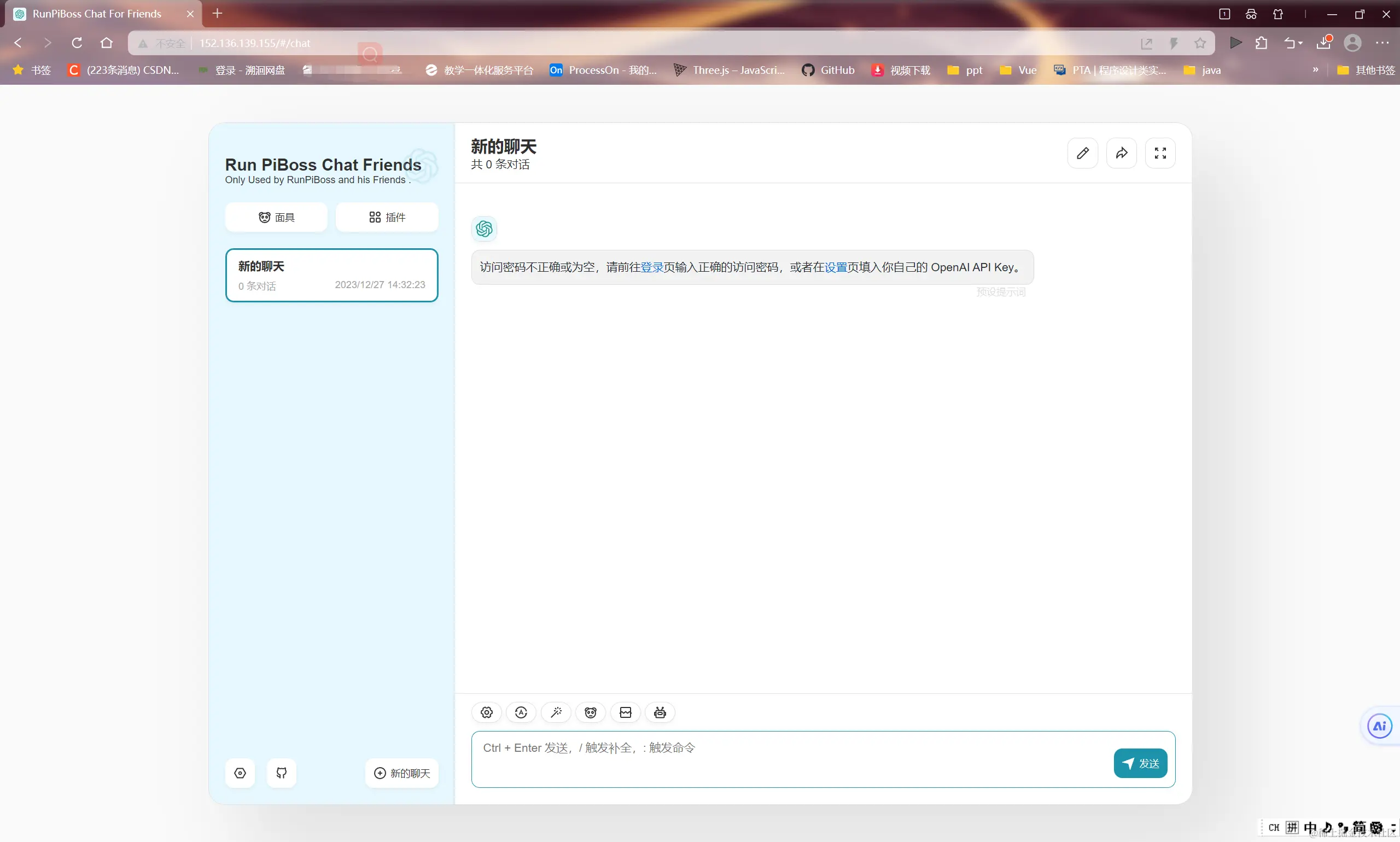Open chat settings gear above input
Image resolution: width=1400 pixels, height=842 pixels.
[x=486, y=712]
